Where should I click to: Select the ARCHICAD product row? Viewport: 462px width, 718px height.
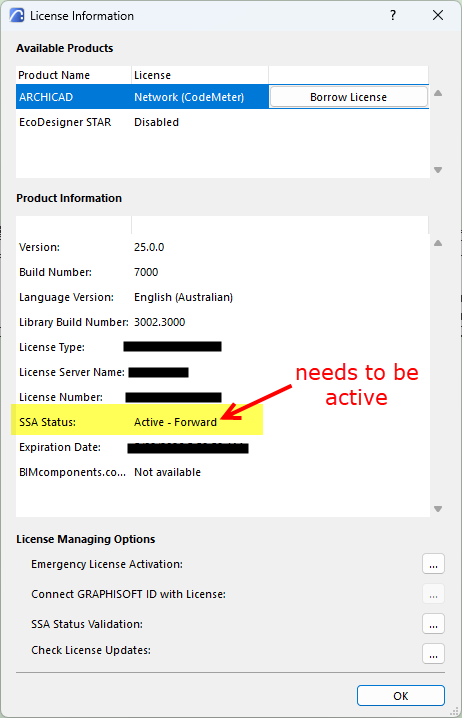(x=222, y=97)
